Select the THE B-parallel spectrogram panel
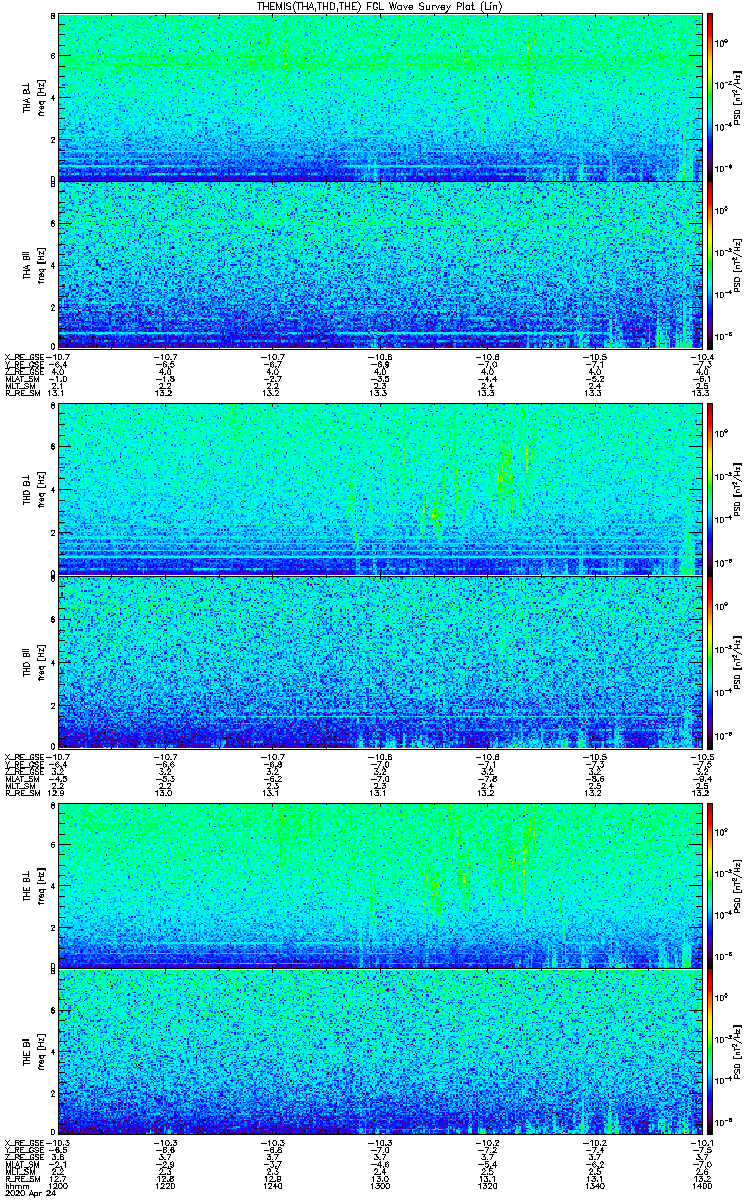This screenshot has width=750, height=1200. tap(379, 1051)
